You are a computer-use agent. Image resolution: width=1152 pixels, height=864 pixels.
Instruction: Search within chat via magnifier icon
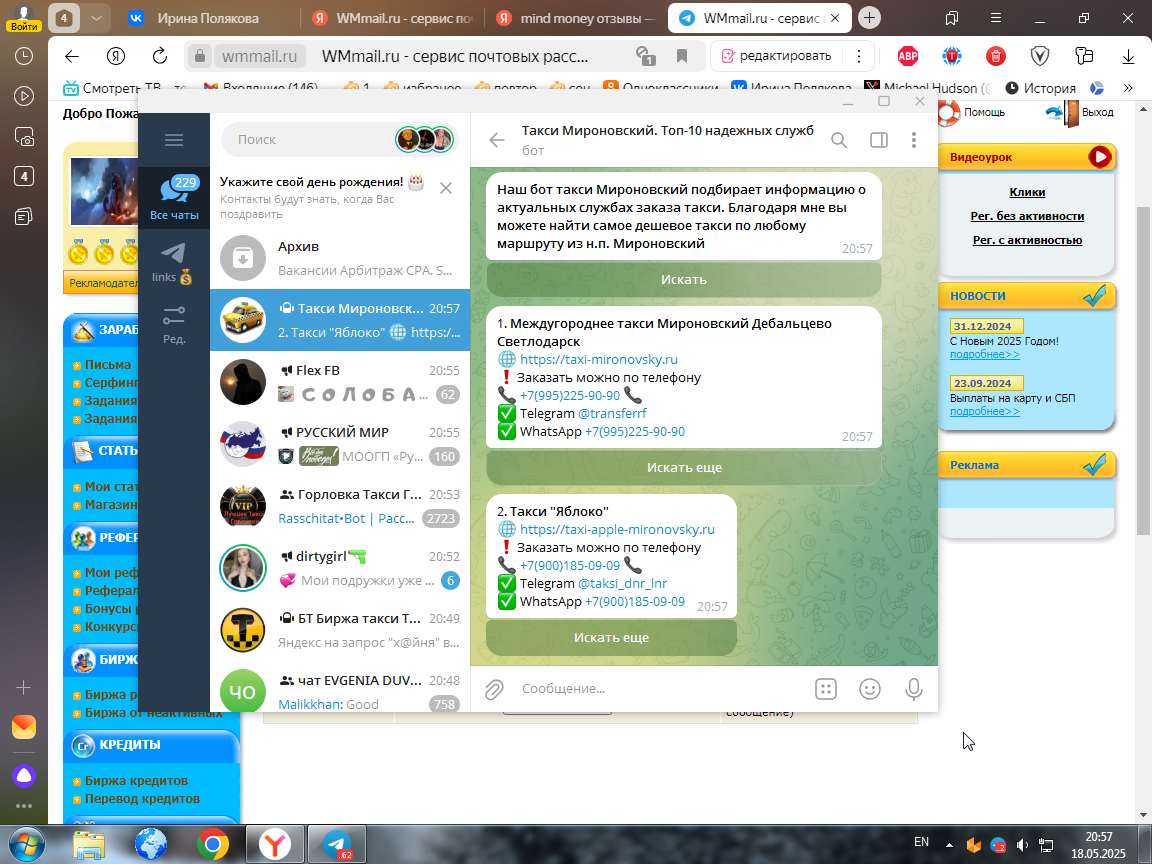click(839, 140)
